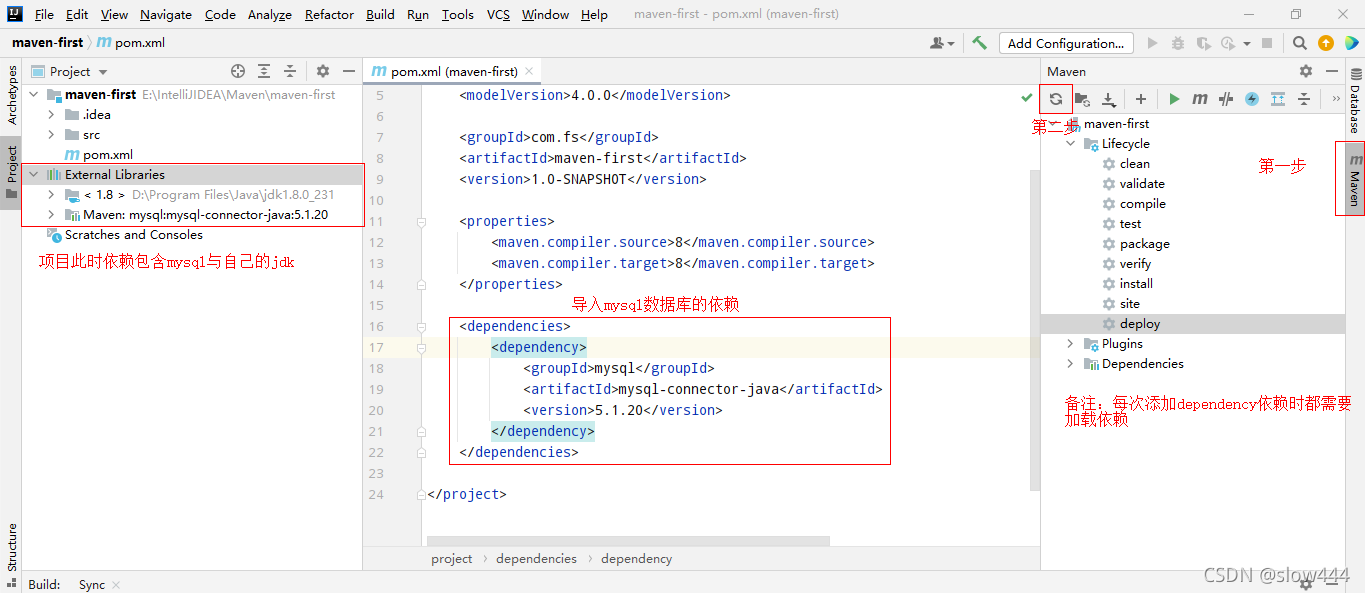Expand the src folder
The width and height of the screenshot is (1365, 593).
[51, 134]
